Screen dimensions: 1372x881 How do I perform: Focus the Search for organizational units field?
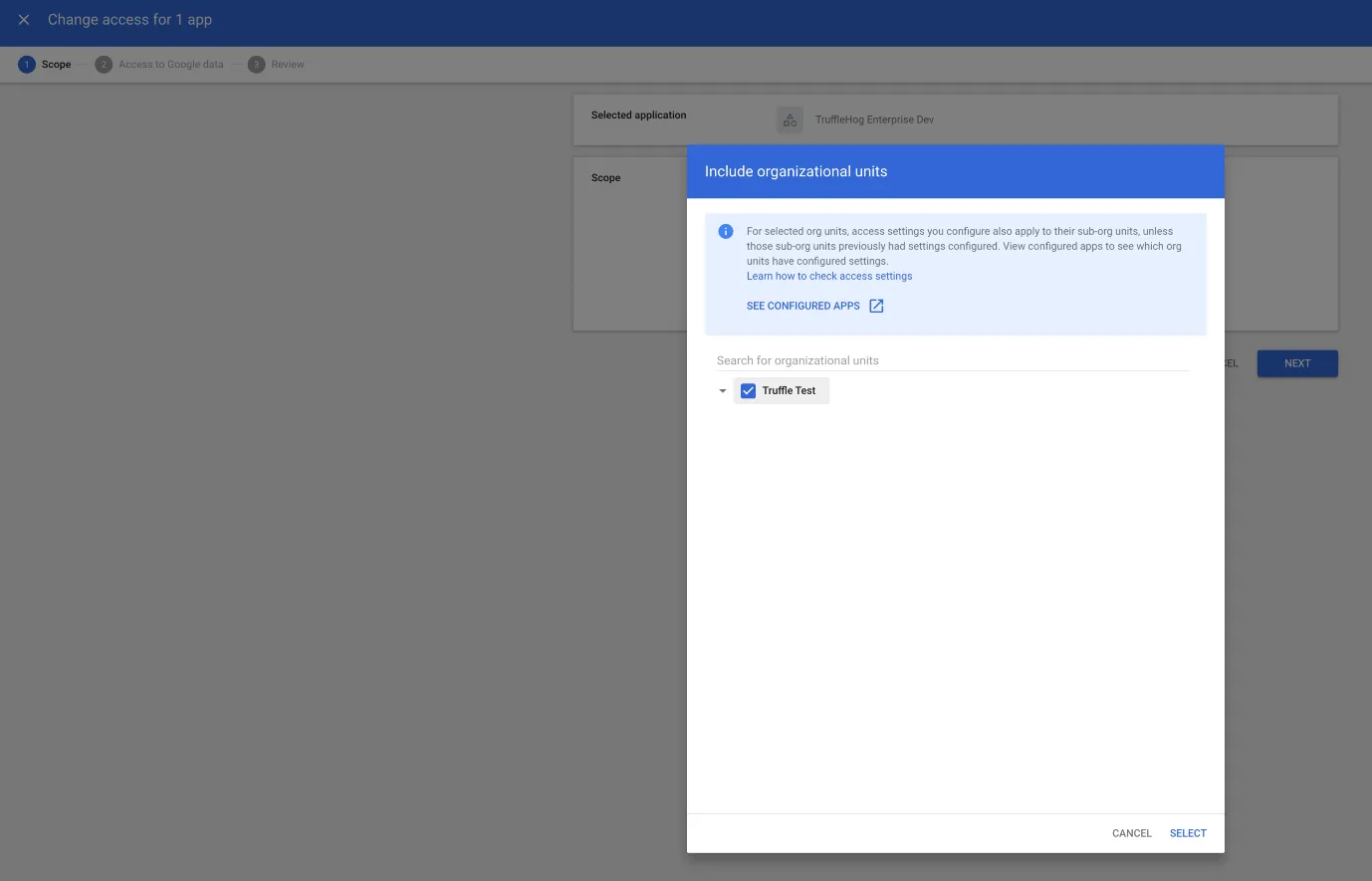tap(952, 360)
